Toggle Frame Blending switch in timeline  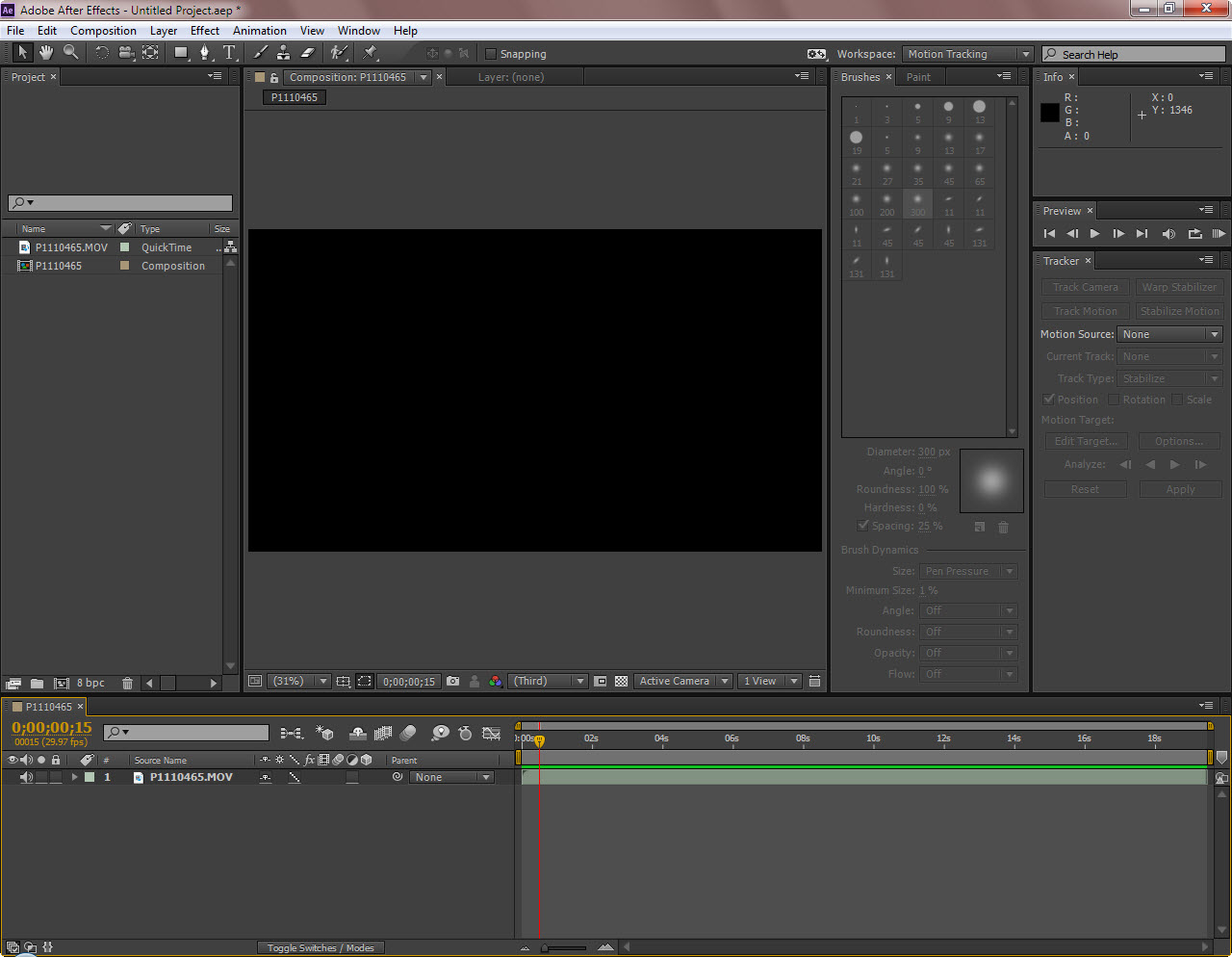[383, 733]
